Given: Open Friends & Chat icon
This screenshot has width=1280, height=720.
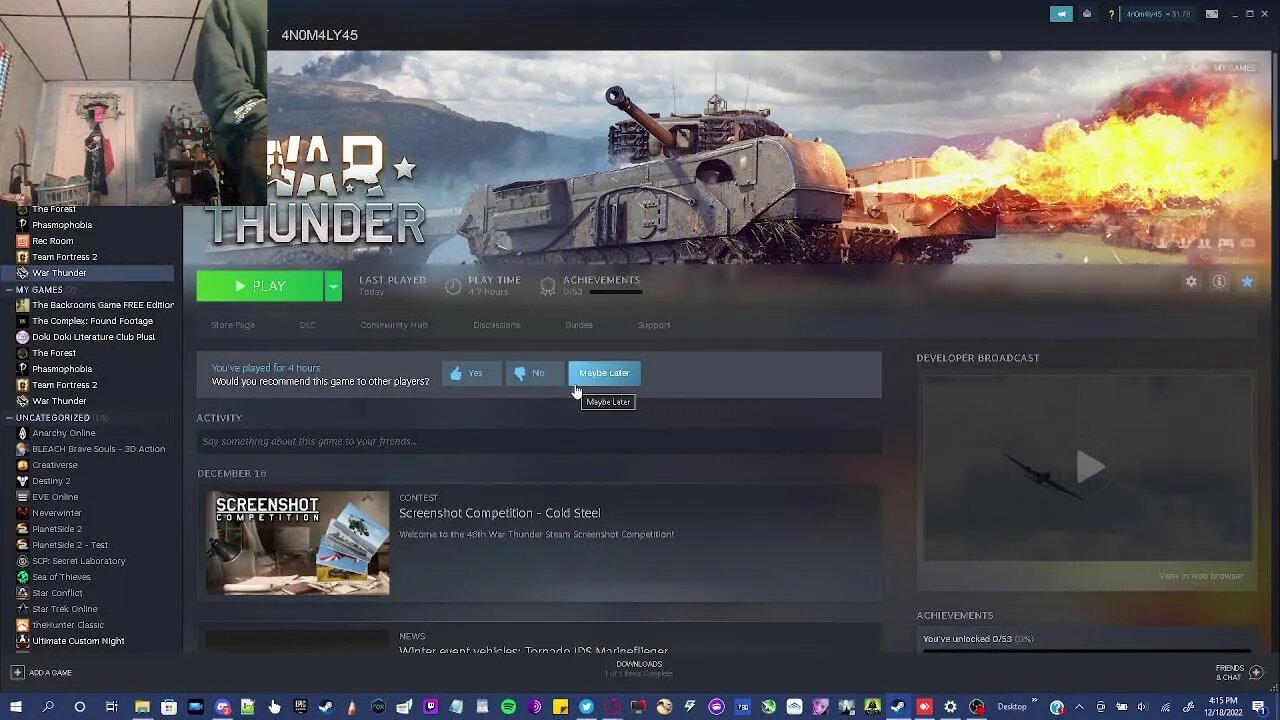Looking at the screenshot, I should click(x=1256, y=672).
